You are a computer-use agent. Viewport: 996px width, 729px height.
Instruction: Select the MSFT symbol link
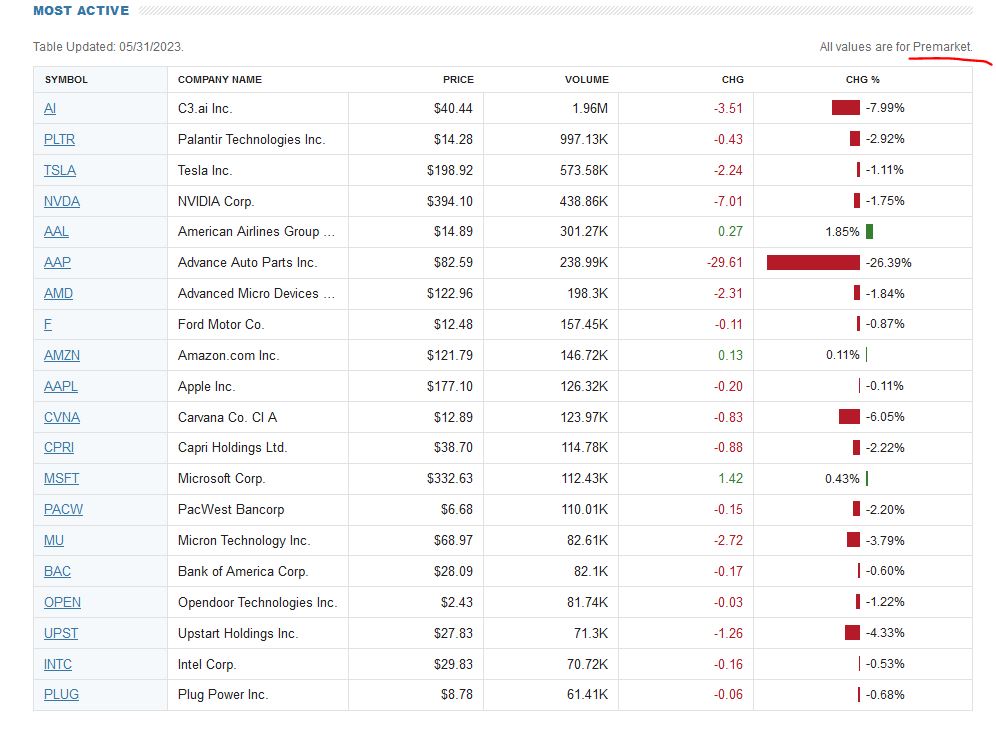coord(61,478)
